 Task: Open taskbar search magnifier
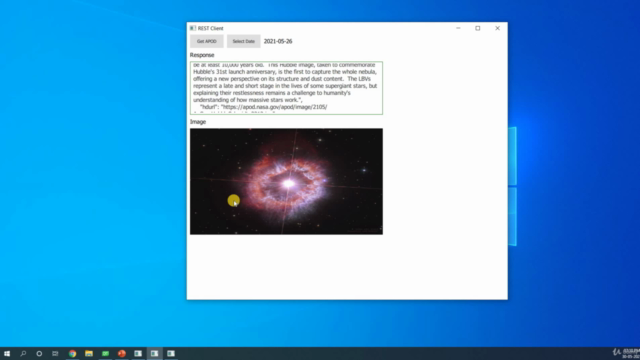pyautogui.click(x=23, y=353)
